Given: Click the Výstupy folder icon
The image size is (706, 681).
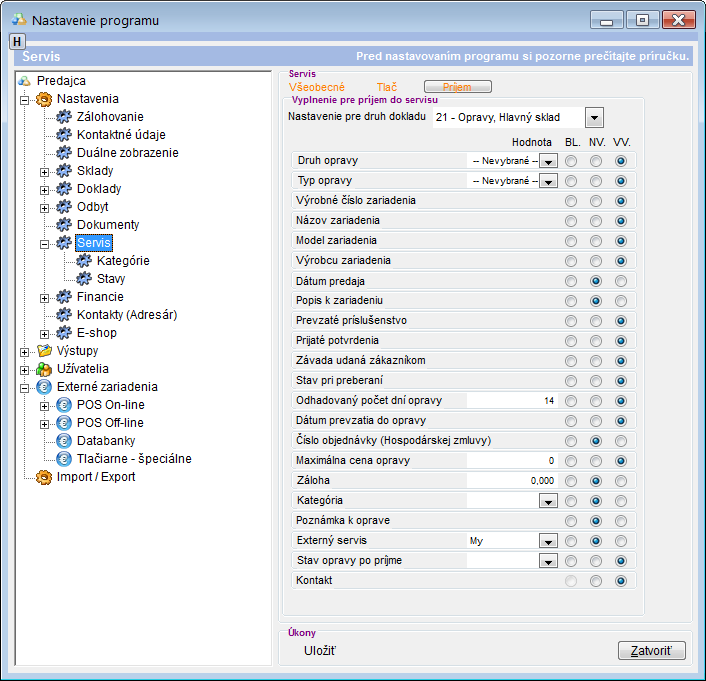Looking at the screenshot, I should point(44,351).
